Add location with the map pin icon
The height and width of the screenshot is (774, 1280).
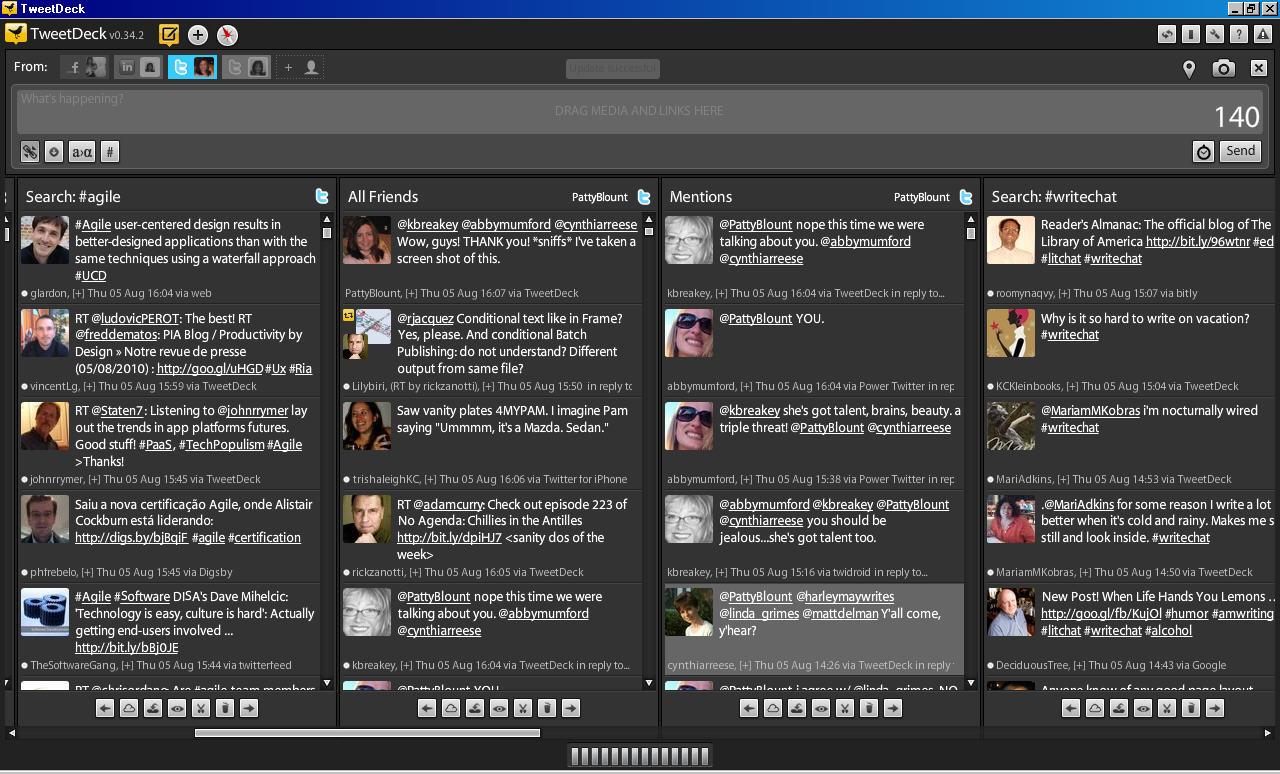(1188, 69)
